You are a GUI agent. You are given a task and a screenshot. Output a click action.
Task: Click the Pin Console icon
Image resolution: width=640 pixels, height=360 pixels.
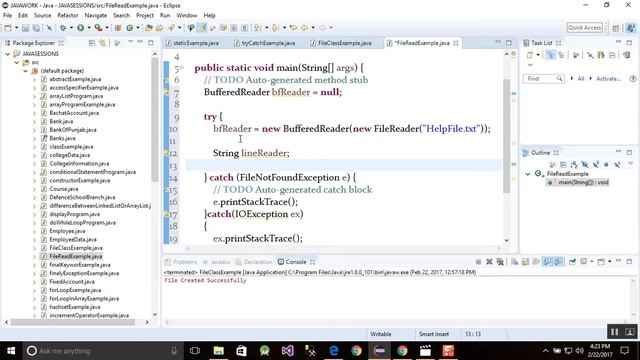pyautogui.click(x=573, y=262)
